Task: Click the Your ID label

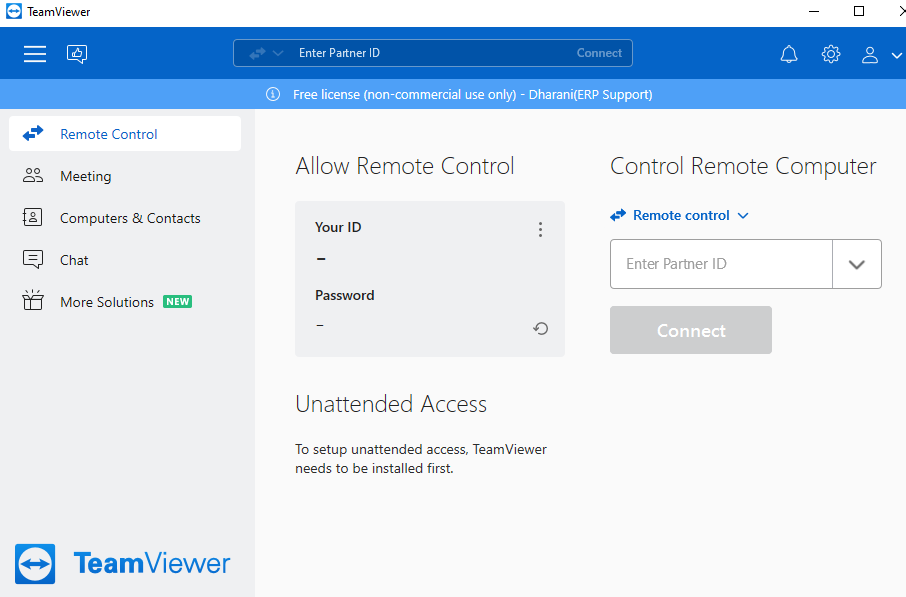Action: click(338, 227)
